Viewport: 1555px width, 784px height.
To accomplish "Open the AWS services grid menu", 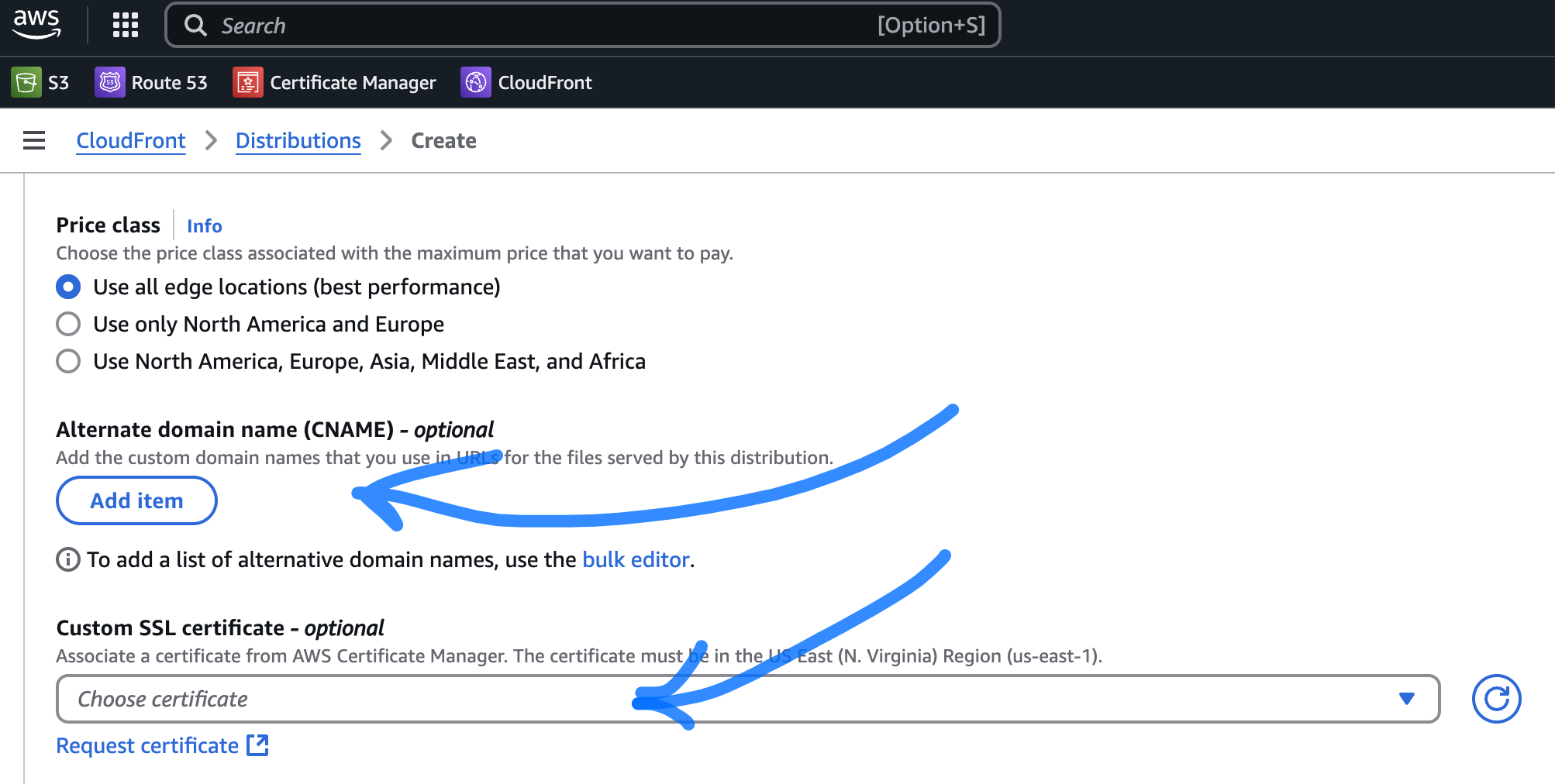I will pos(125,25).
